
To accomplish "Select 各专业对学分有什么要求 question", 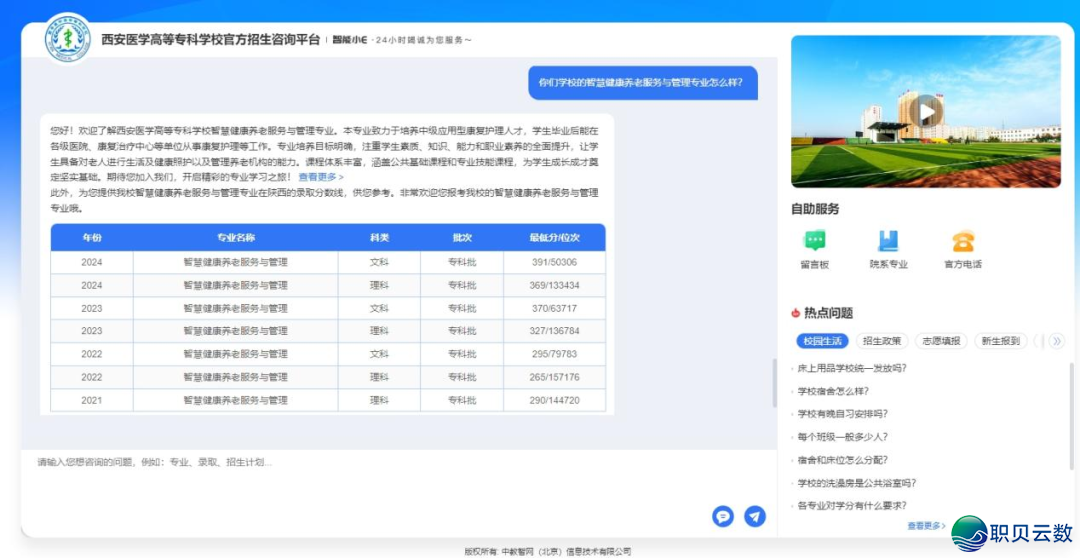I will [852, 505].
